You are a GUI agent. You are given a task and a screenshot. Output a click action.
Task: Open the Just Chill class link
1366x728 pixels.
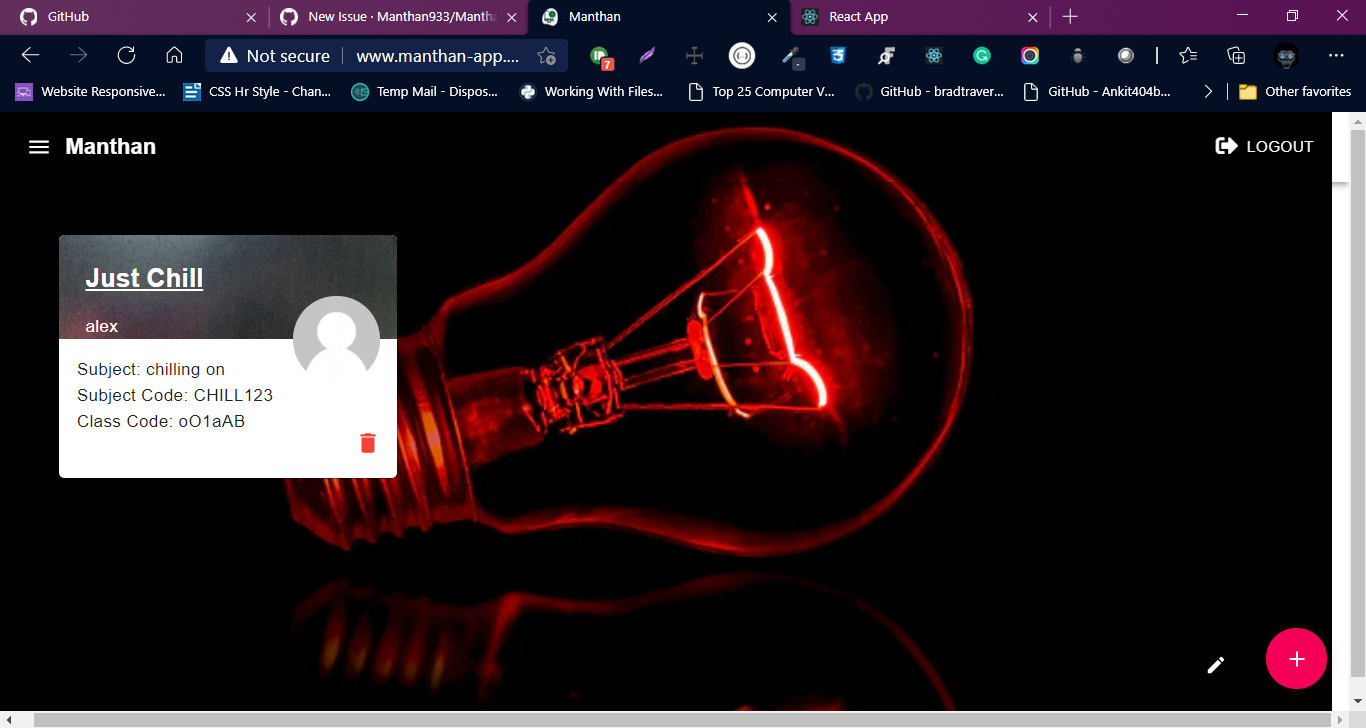pos(144,278)
